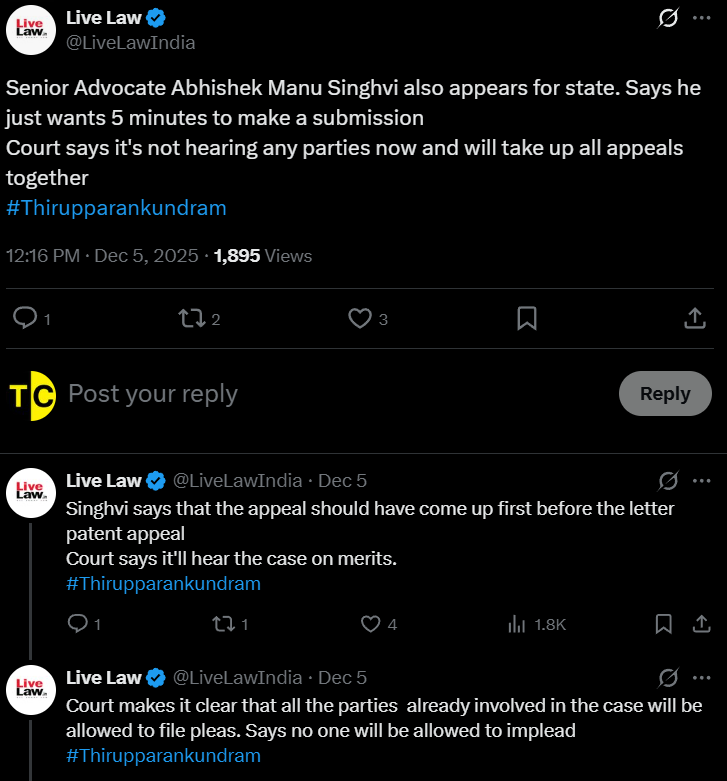The height and width of the screenshot is (781, 727).
Task: Repost the main Singhvi submission tweet
Action: [190, 318]
